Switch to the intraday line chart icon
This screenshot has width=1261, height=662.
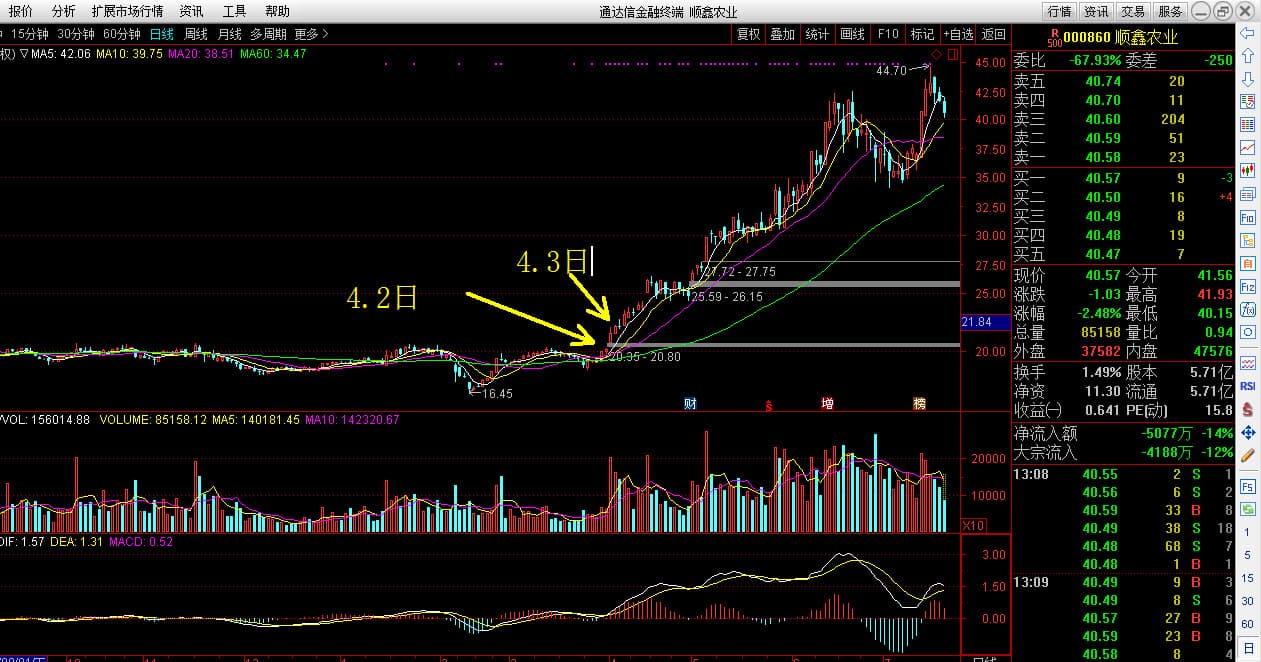(x=1247, y=148)
